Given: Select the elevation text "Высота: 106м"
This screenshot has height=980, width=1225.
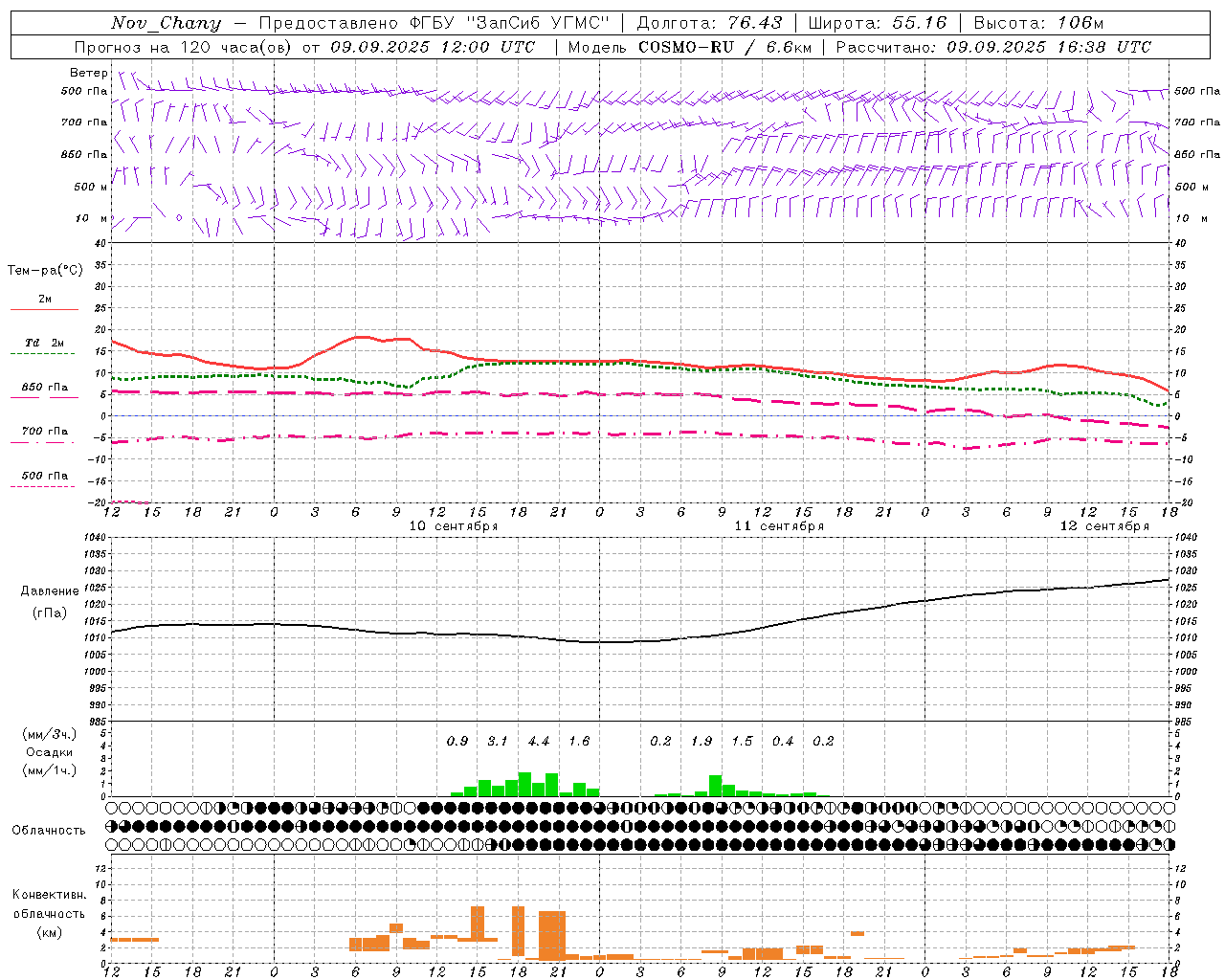Looking at the screenshot, I should [x=1038, y=23].
